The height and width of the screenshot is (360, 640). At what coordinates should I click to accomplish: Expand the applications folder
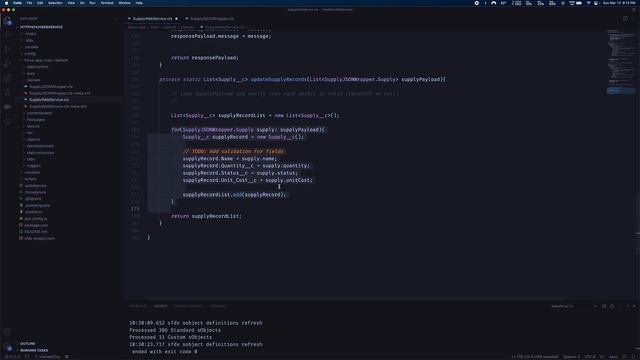[38, 67]
